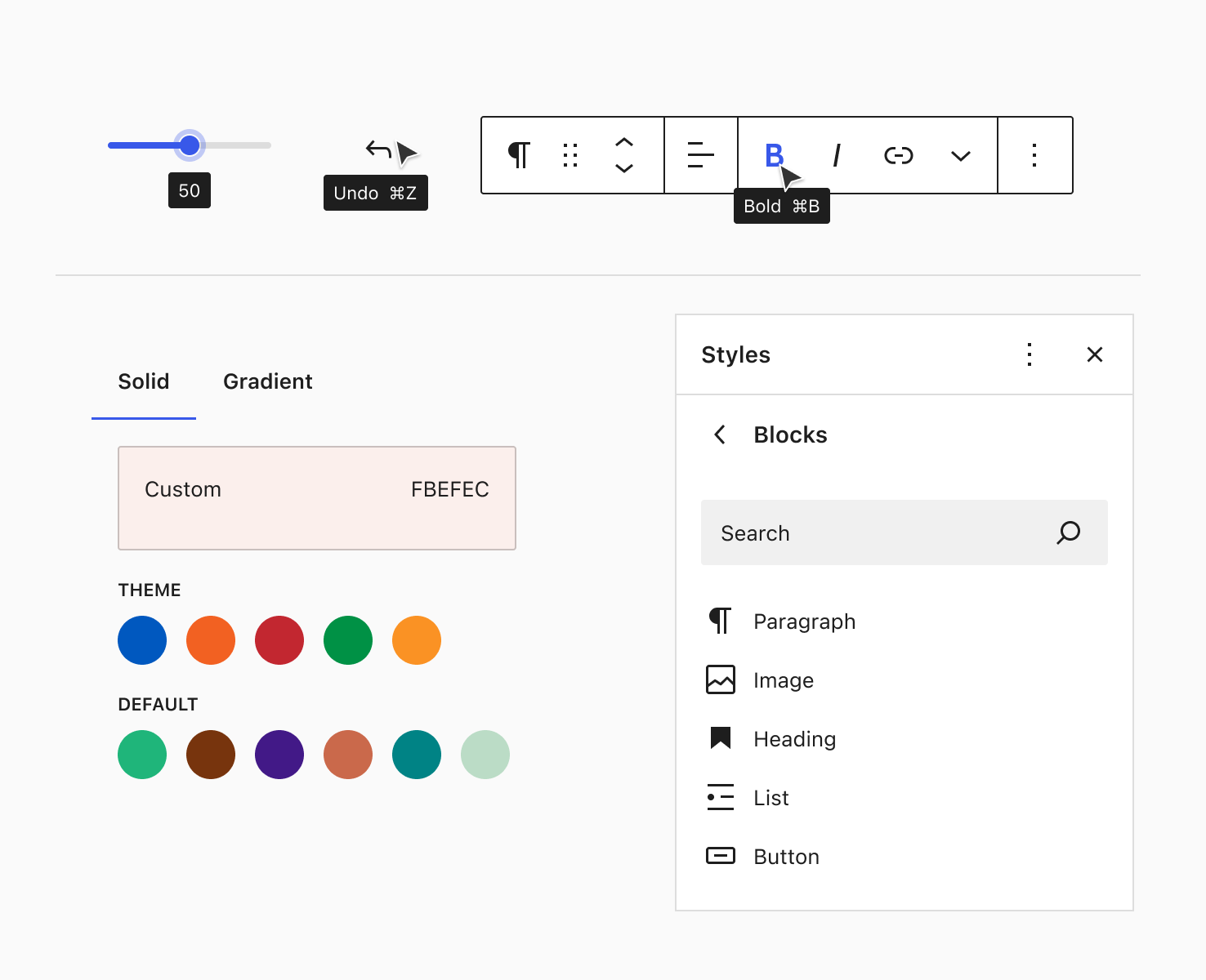Click the Custom FBEFEC color preview

317,498
